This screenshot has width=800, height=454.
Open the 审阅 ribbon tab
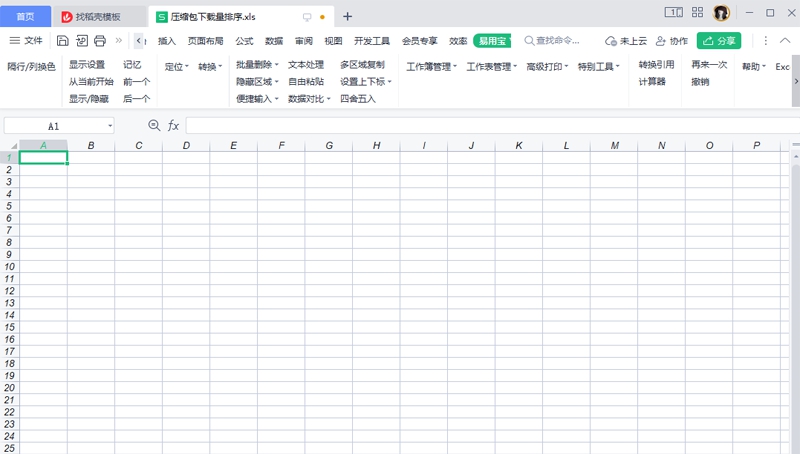pos(304,41)
